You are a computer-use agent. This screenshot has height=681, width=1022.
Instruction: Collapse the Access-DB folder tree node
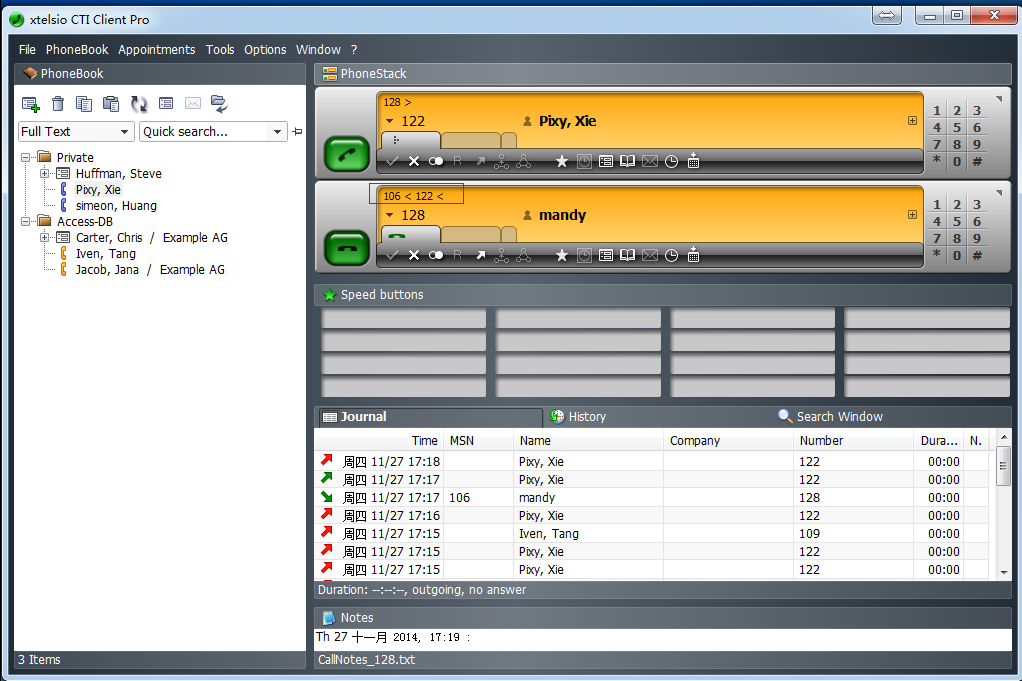tap(26, 222)
